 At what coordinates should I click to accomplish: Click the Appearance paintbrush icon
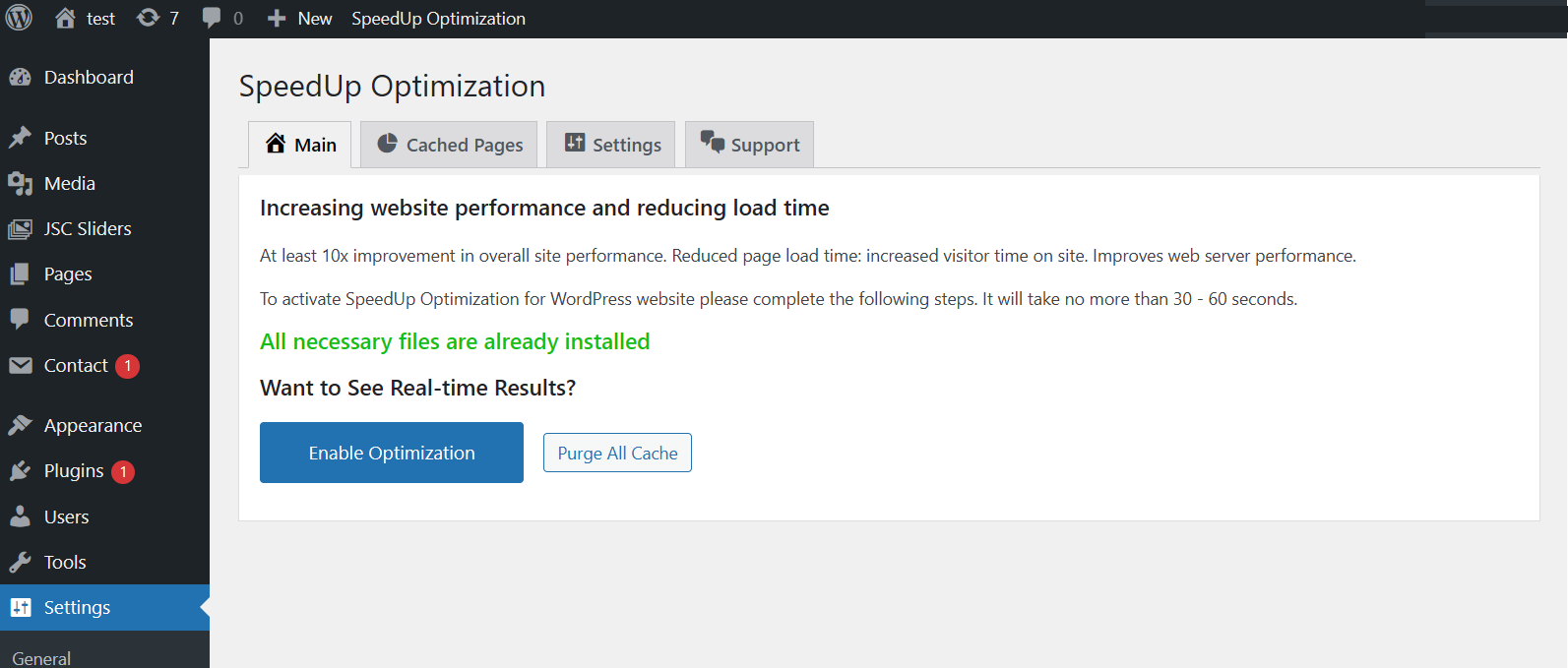pos(20,425)
